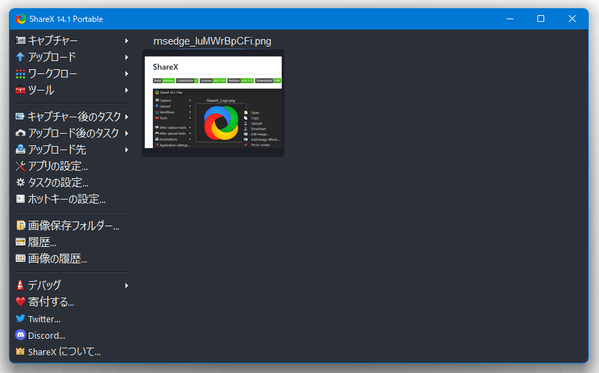
Task: Click the 画像保存フォルダー folder icon
Action: pyautogui.click(x=20, y=225)
